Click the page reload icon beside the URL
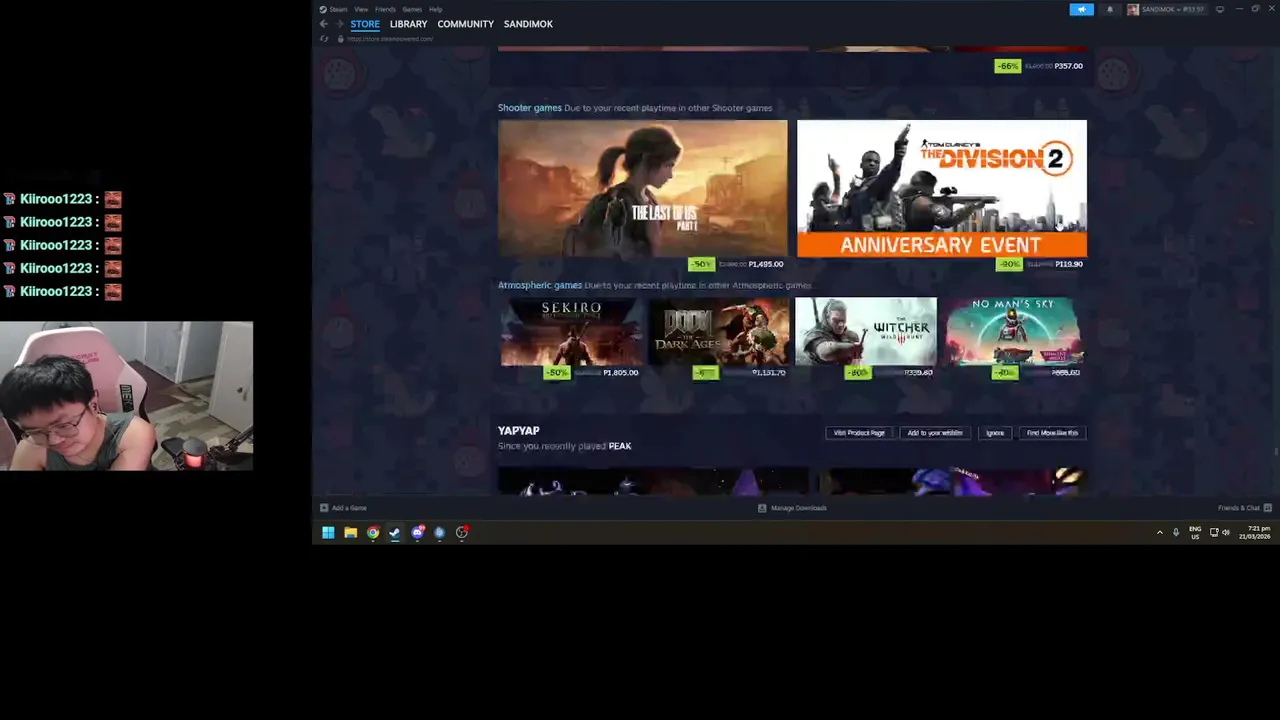 323,39
